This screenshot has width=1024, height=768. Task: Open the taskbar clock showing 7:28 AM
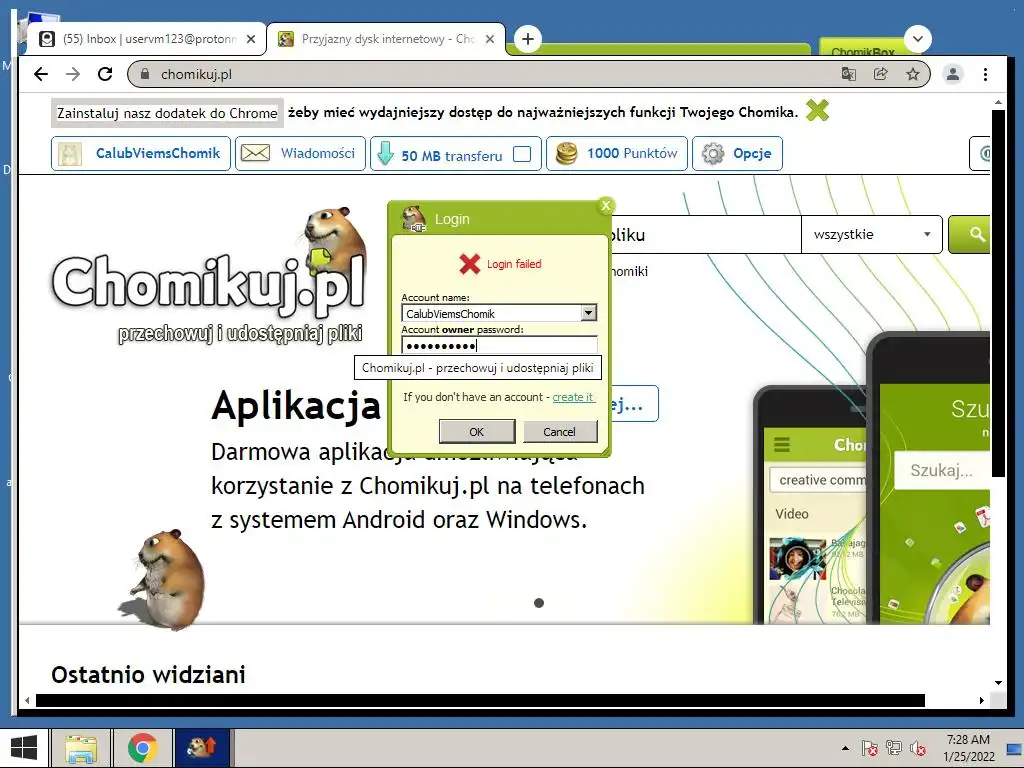tap(968, 748)
